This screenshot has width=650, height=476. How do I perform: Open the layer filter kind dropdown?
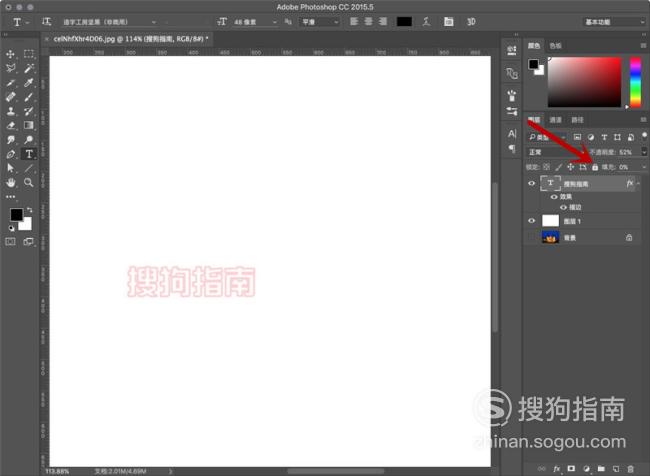[x=546, y=137]
